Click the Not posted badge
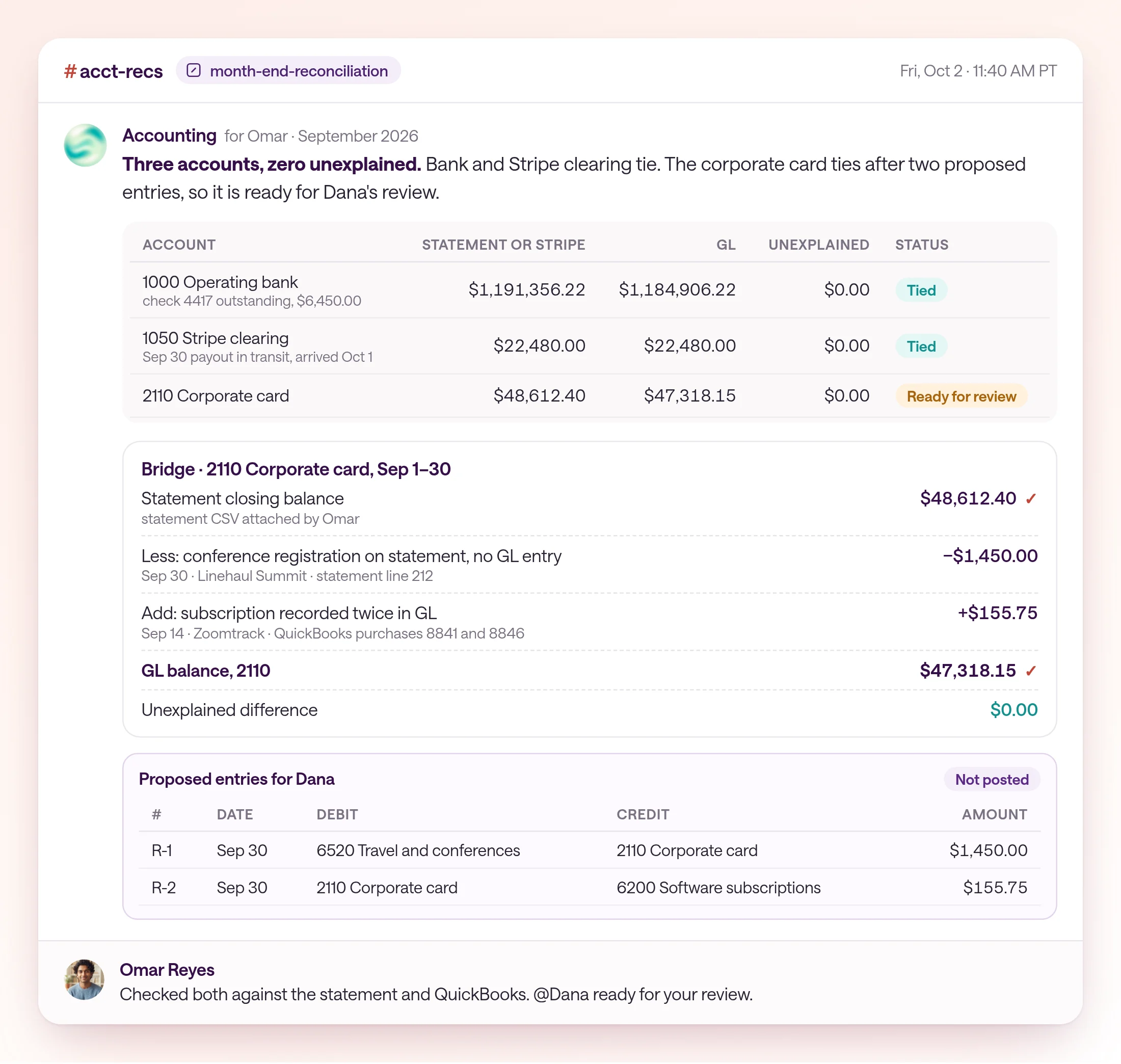Screen dimensions: 1121x1064 click(x=992, y=780)
